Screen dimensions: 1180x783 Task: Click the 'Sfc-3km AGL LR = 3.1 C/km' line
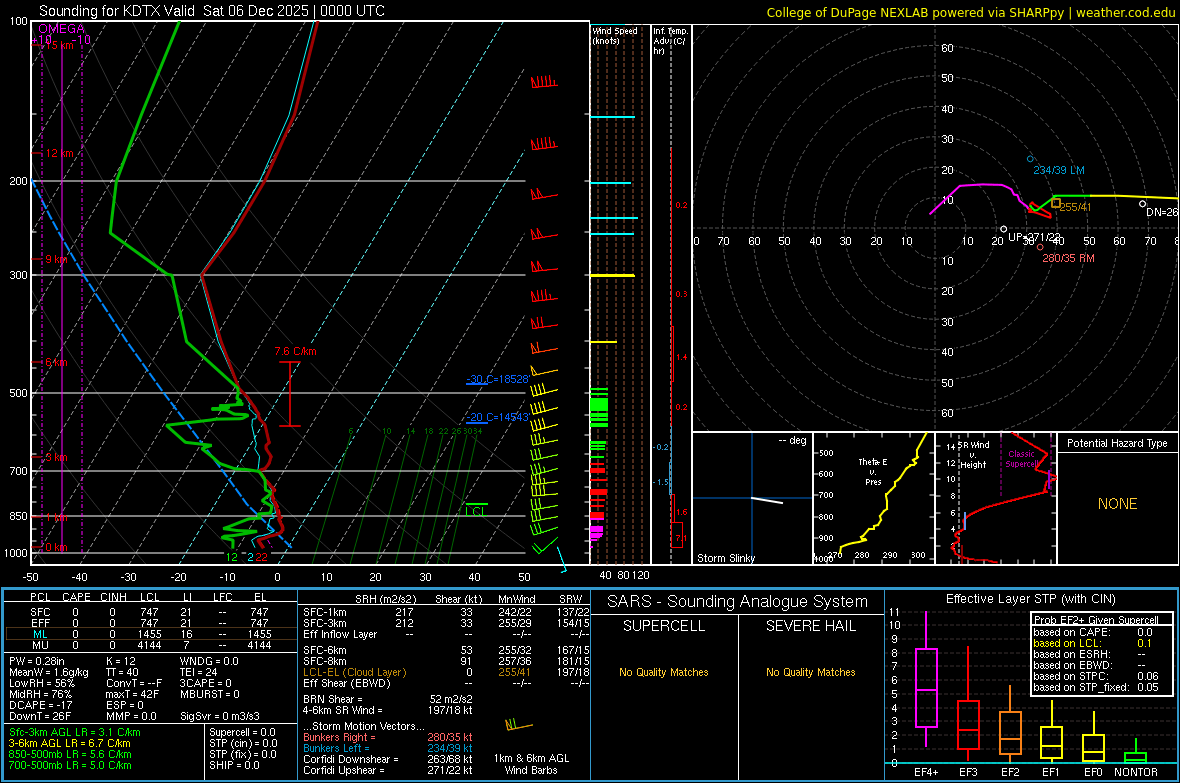[x=75, y=732]
